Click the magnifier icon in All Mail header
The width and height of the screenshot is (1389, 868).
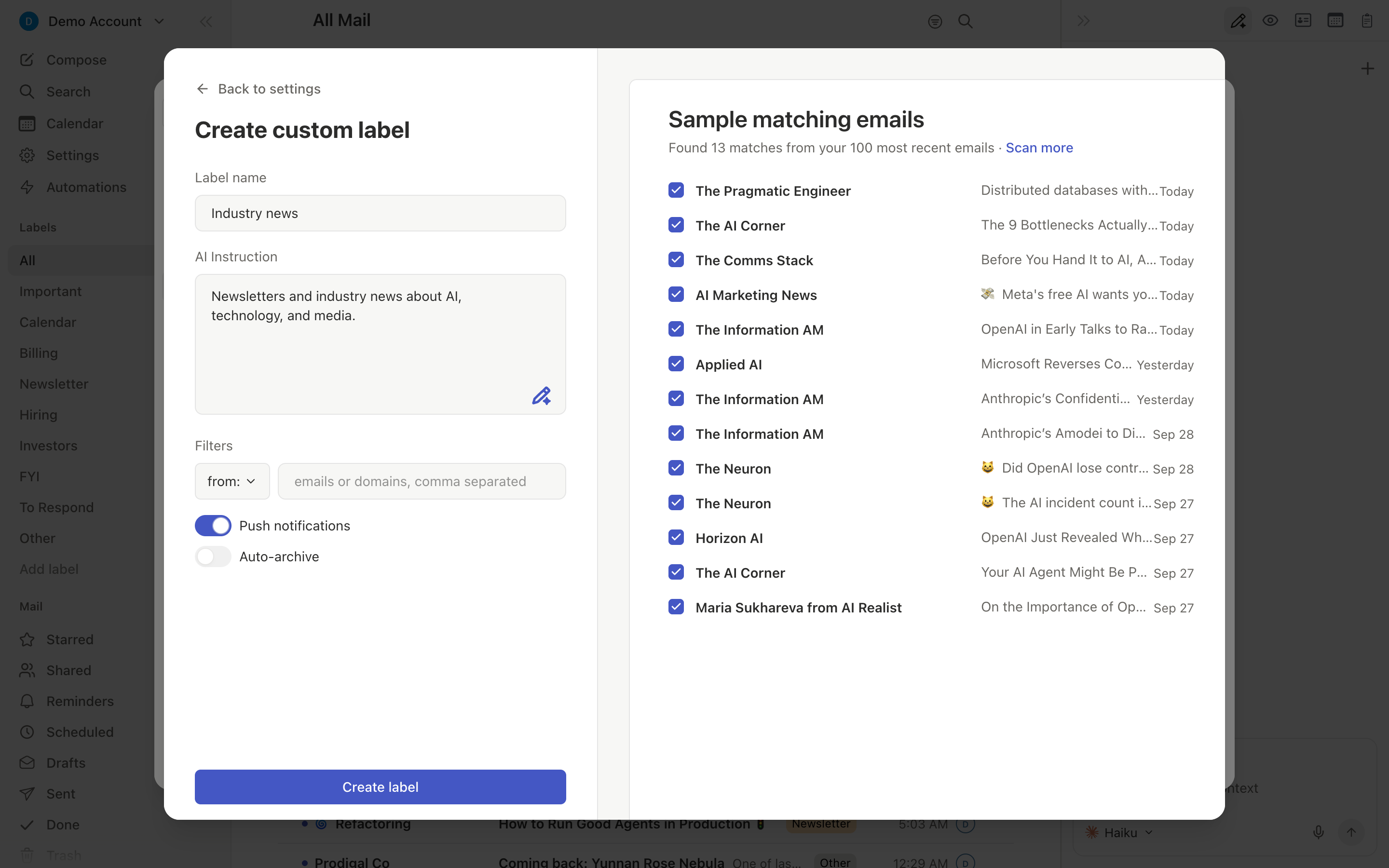[966, 21]
